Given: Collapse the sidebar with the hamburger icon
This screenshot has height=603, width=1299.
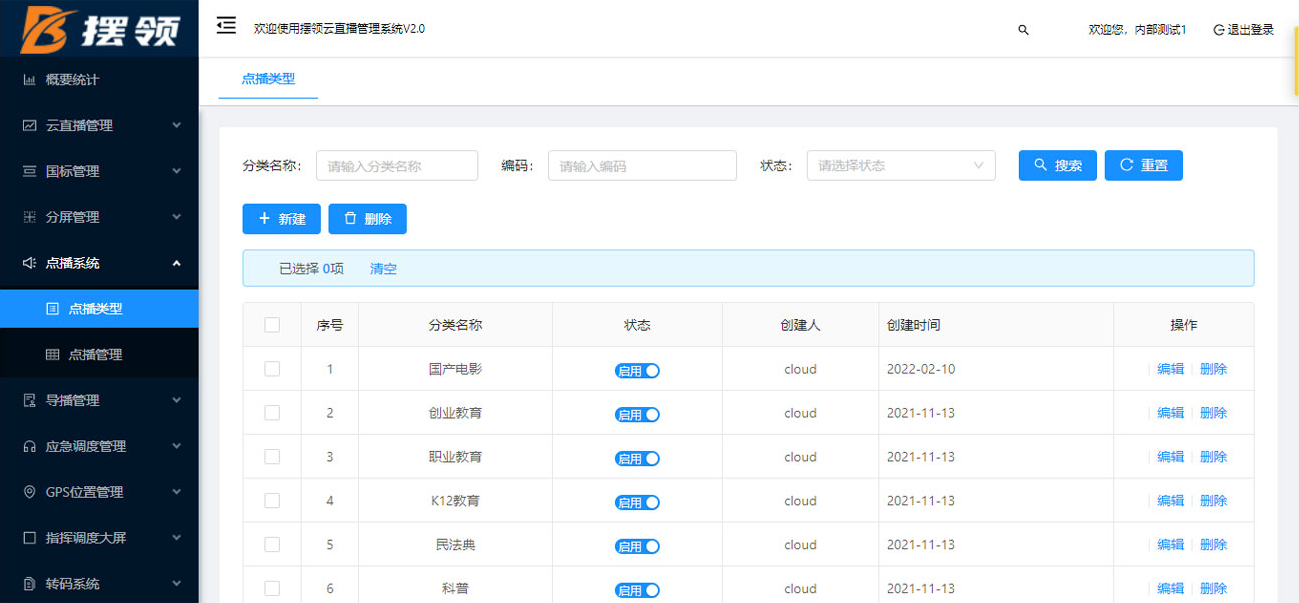Looking at the screenshot, I should pyautogui.click(x=226, y=26).
